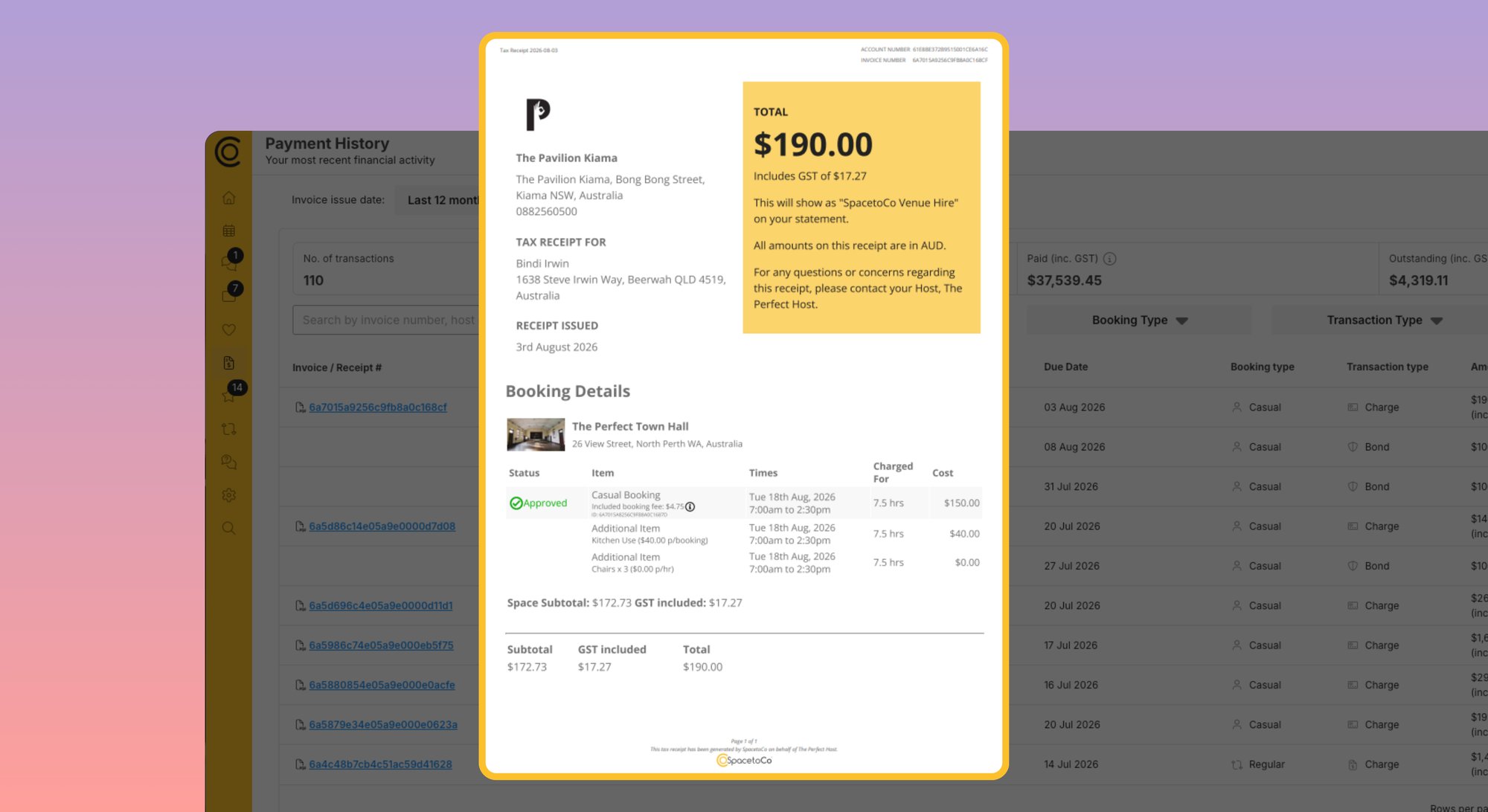
Task: Click the receipt issued date 3rd August 2026
Action: 557,347
